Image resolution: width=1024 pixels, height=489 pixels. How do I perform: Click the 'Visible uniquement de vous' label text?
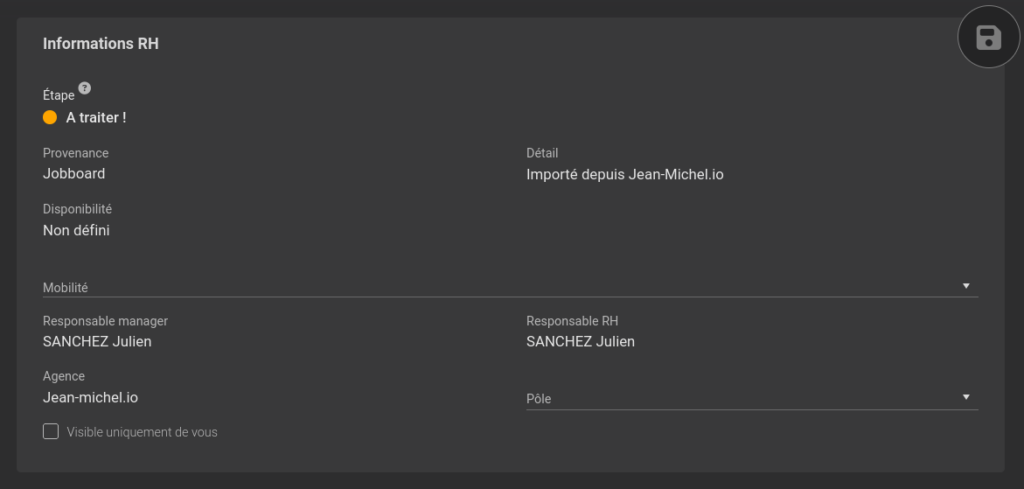click(x=142, y=432)
